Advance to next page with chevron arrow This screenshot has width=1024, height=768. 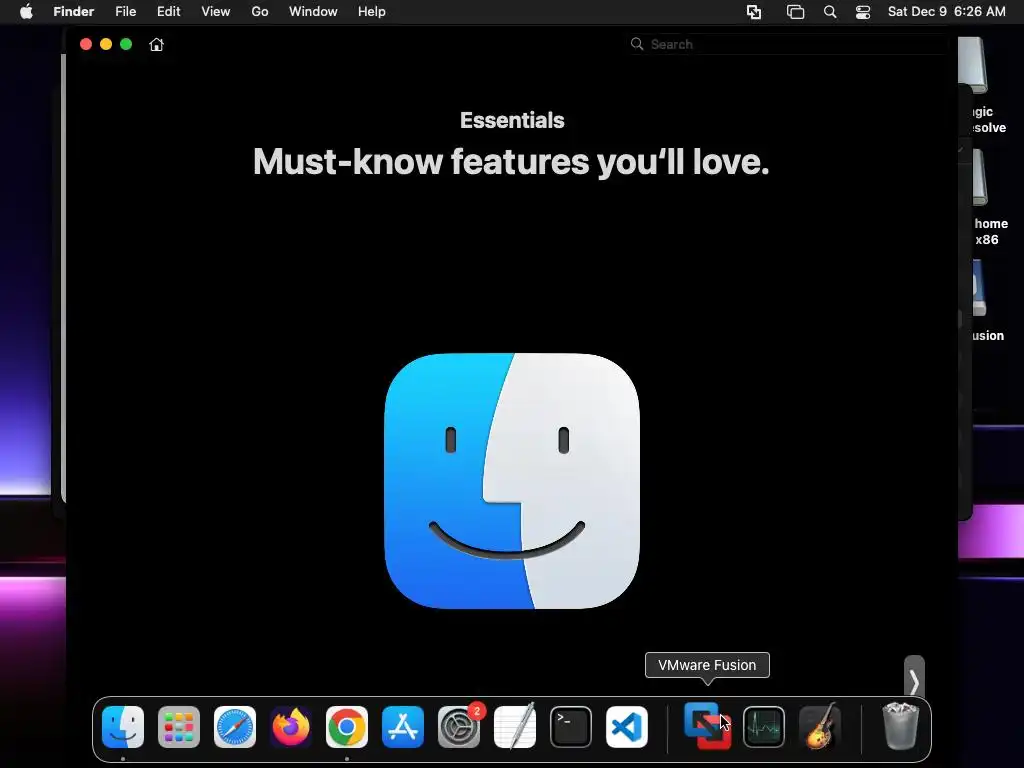point(914,680)
